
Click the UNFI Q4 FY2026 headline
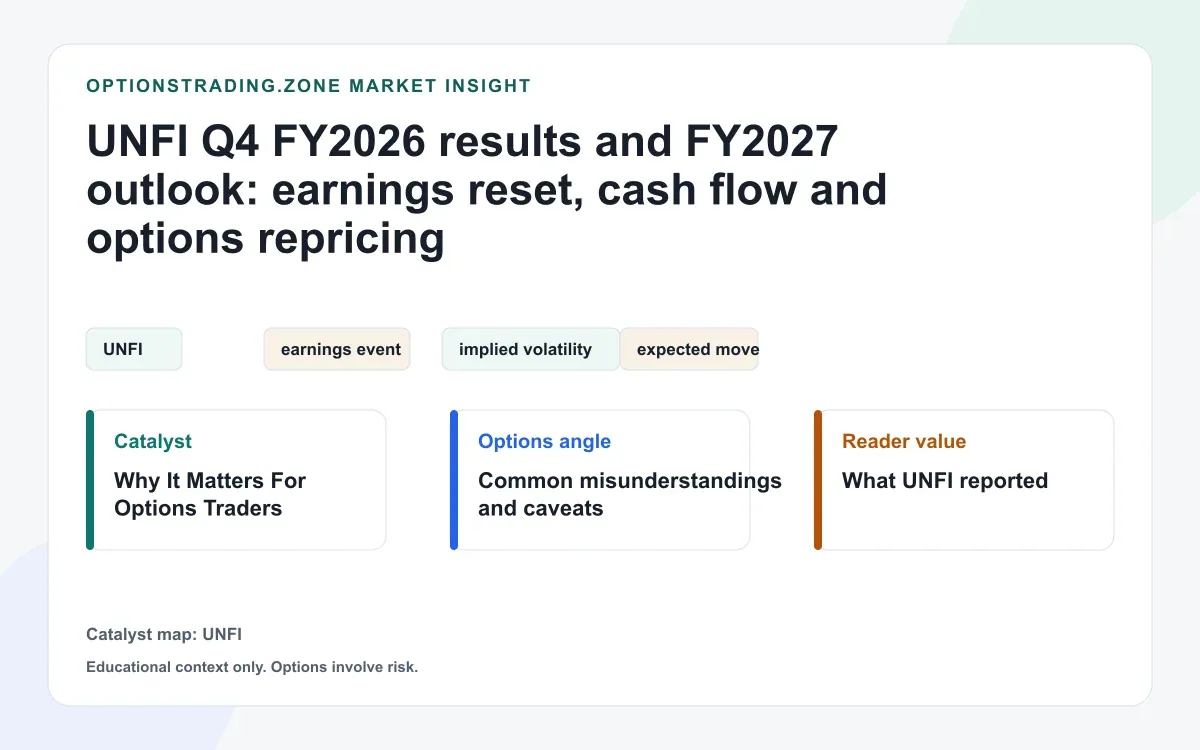tap(487, 190)
